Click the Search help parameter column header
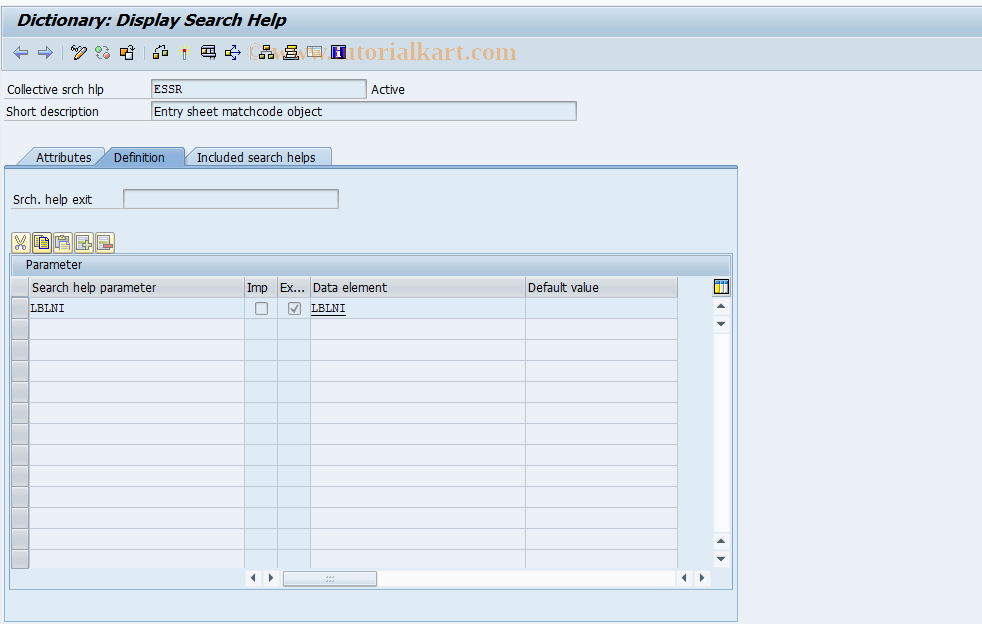 pyautogui.click(x=137, y=288)
